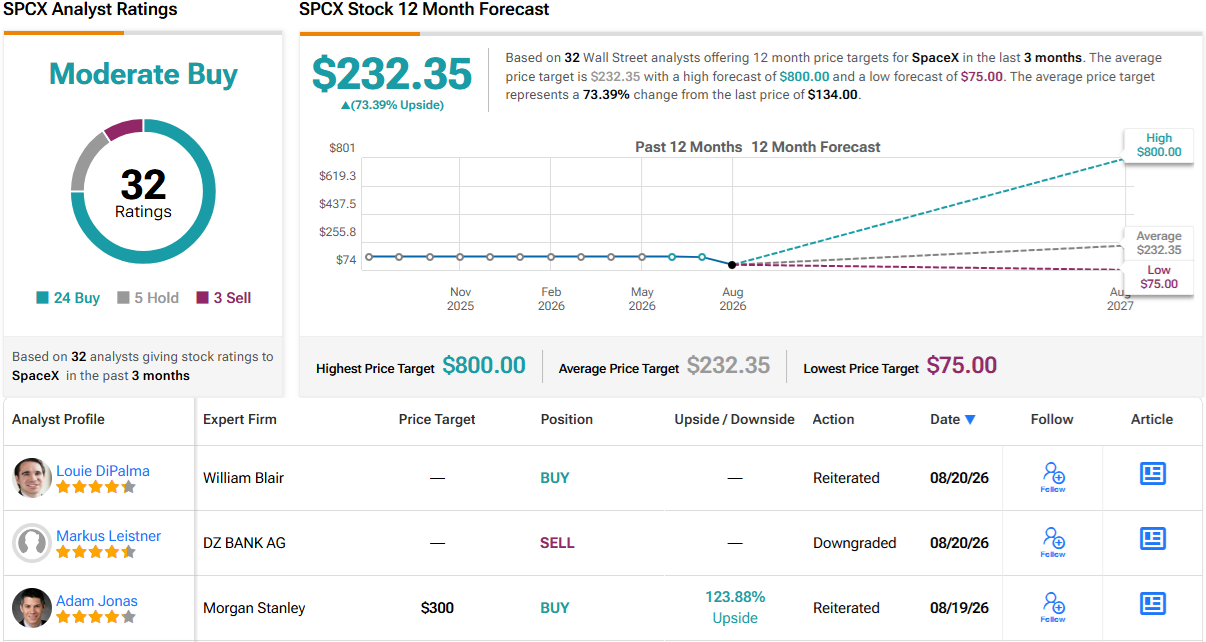Click the Upside / Downside column header
This screenshot has width=1206, height=642.
pyautogui.click(x=734, y=419)
